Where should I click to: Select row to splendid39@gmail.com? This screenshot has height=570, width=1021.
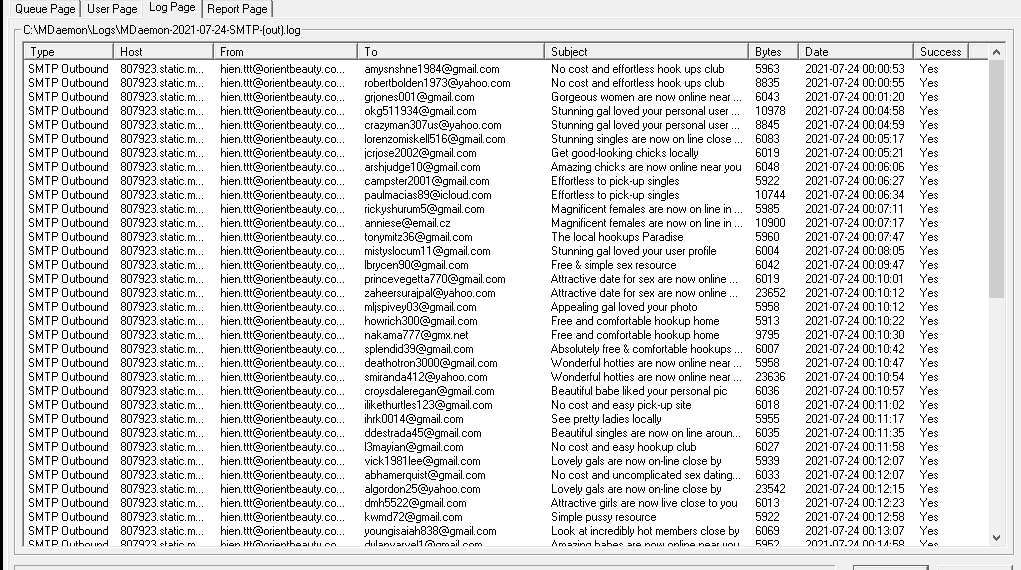click(x=506, y=349)
